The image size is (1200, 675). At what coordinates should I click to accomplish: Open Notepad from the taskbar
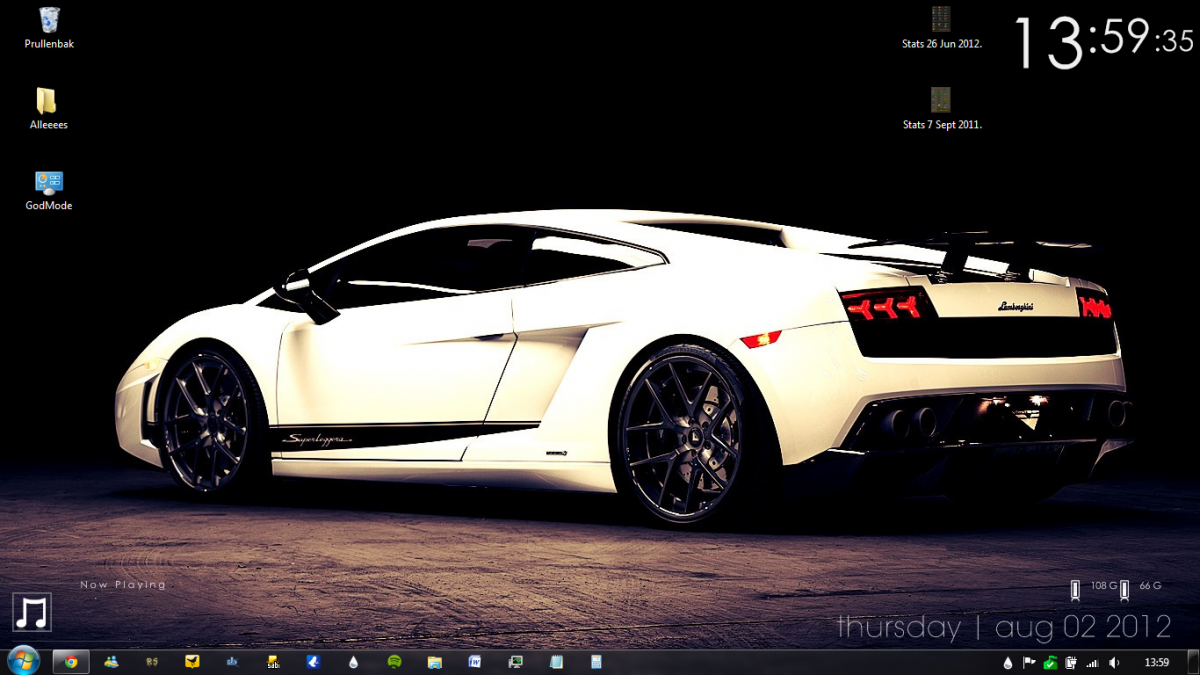556,662
